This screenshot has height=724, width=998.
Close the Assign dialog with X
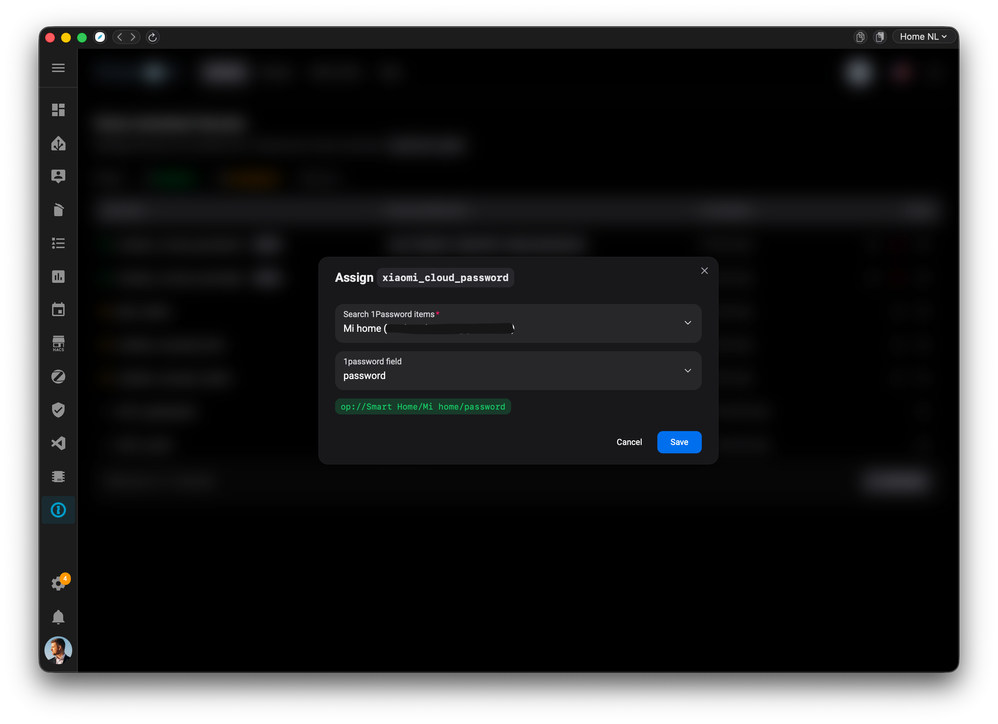point(704,271)
